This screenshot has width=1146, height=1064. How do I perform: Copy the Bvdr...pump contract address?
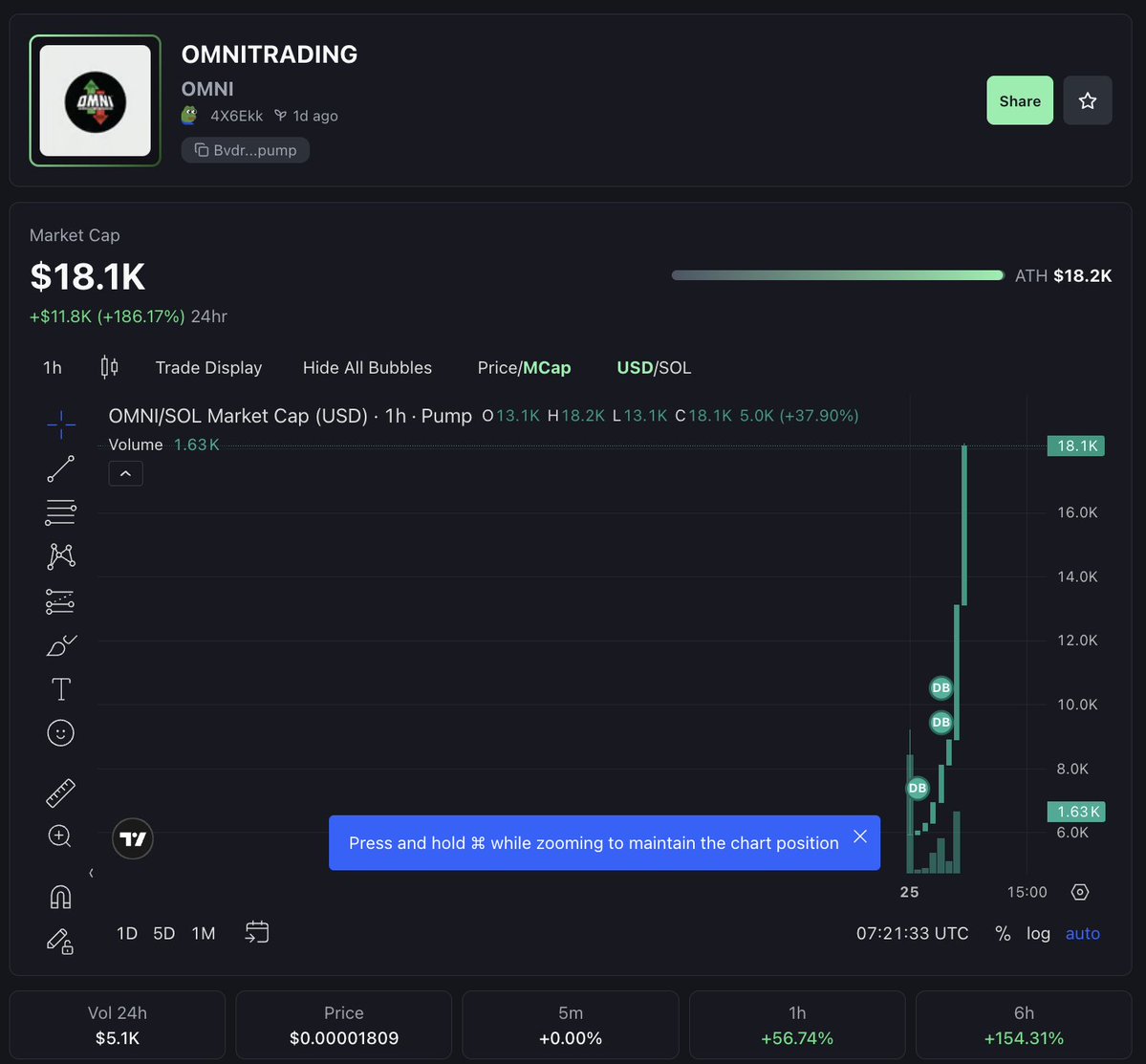point(246,150)
